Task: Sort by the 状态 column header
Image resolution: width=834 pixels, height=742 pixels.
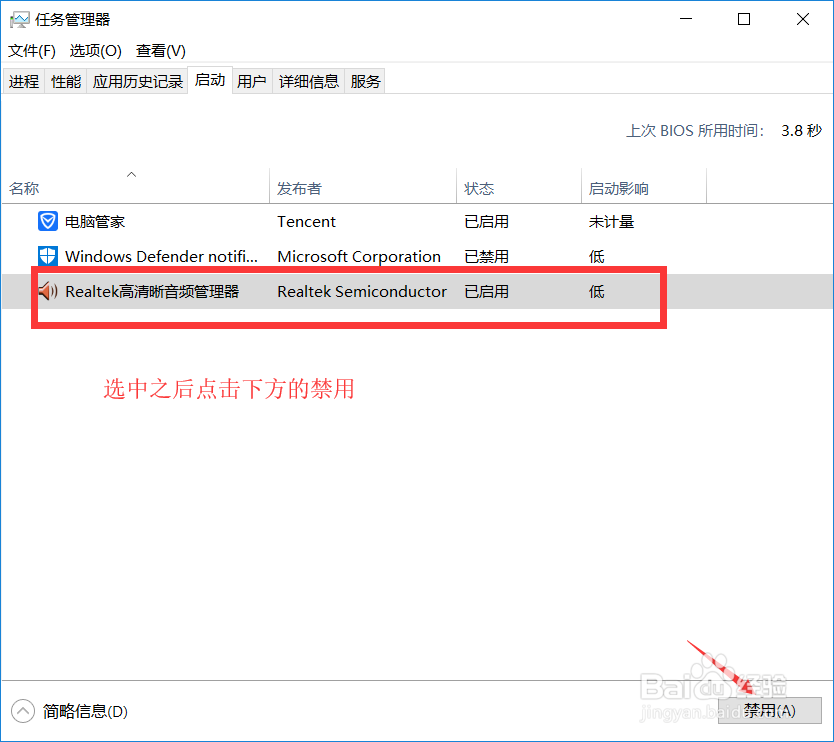Action: click(x=519, y=186)
